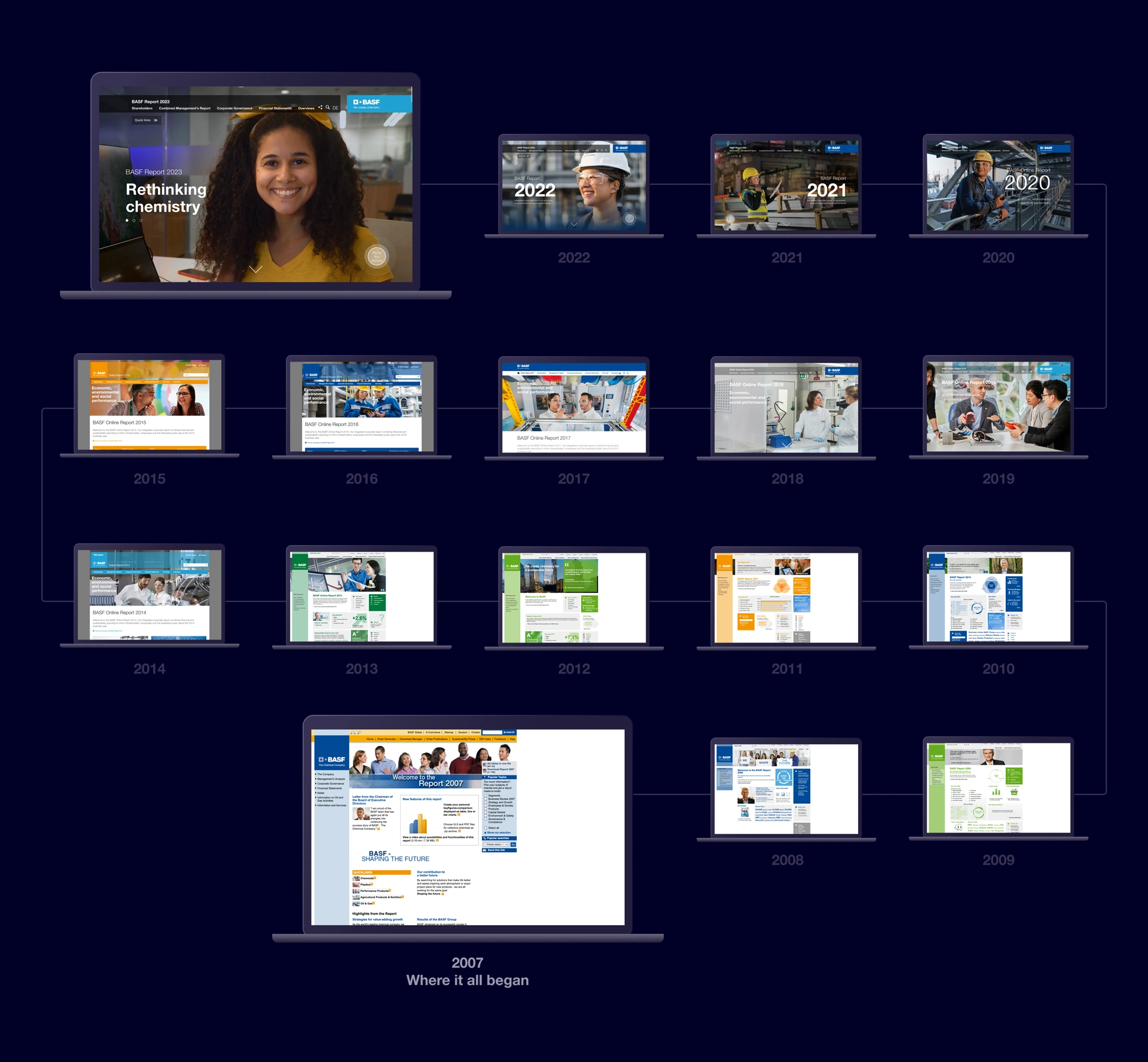Open the 2008 report laptop thumbnail
Screen dimensions: 1148x1062
coord(786,789)
